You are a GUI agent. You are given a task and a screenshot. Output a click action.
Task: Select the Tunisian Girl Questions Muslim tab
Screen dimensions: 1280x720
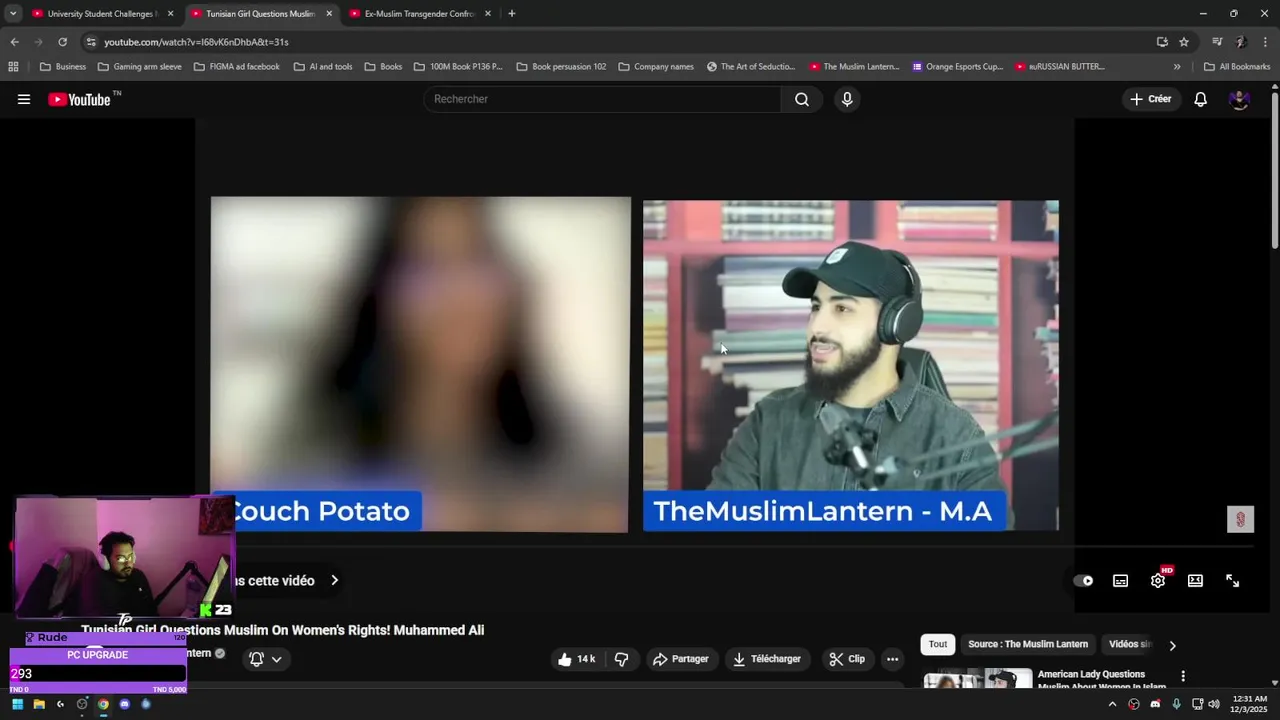point(260,14)
